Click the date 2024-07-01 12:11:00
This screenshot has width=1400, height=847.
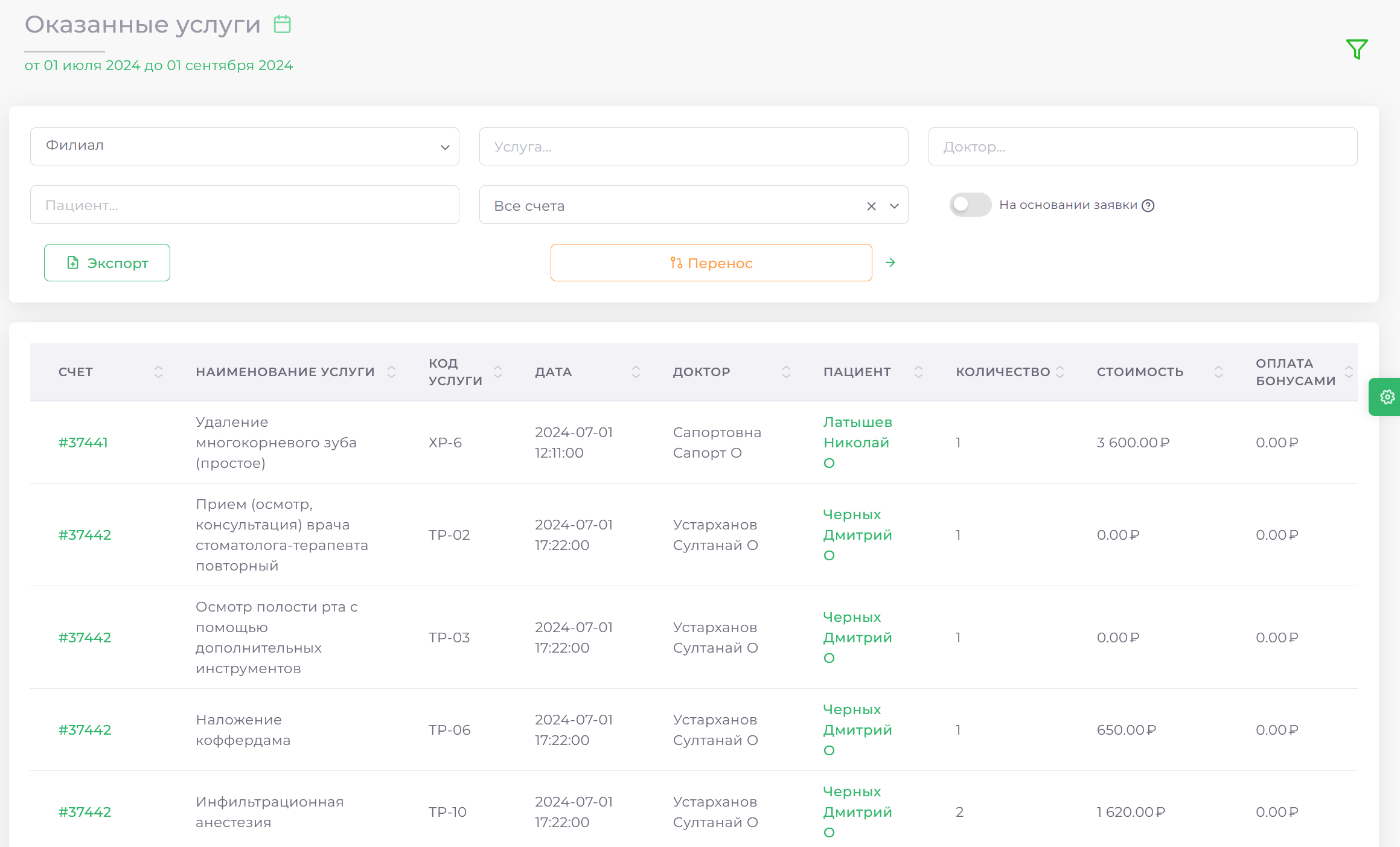point(574,443)
